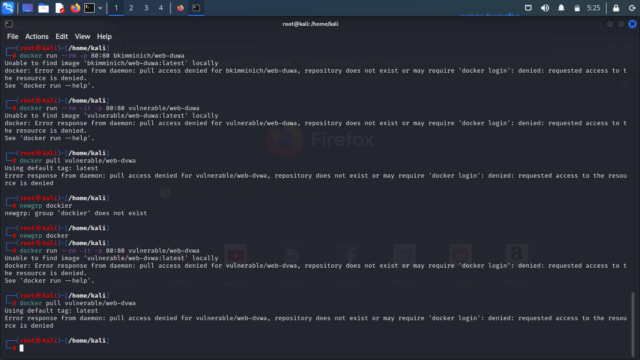The height and width of the screenshot is (360, 640).
Task: Open a new terminal from the panel launcher
Action: [x=89, y=8]
